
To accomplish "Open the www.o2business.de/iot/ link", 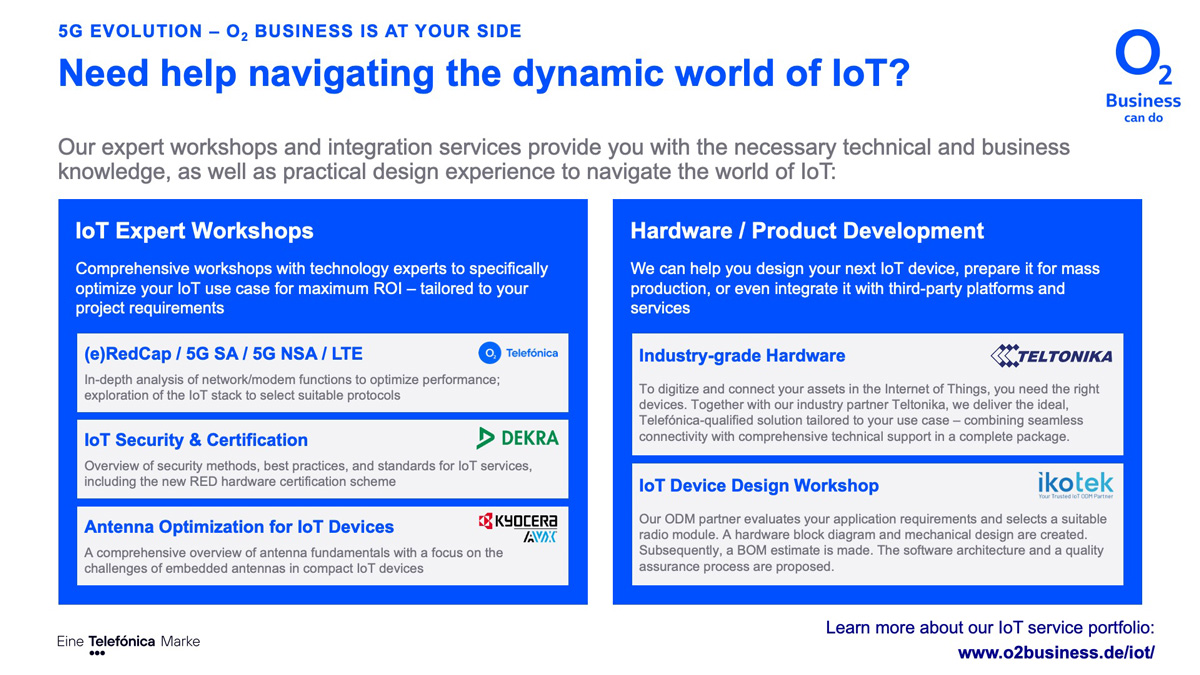I will point(1056,652).
